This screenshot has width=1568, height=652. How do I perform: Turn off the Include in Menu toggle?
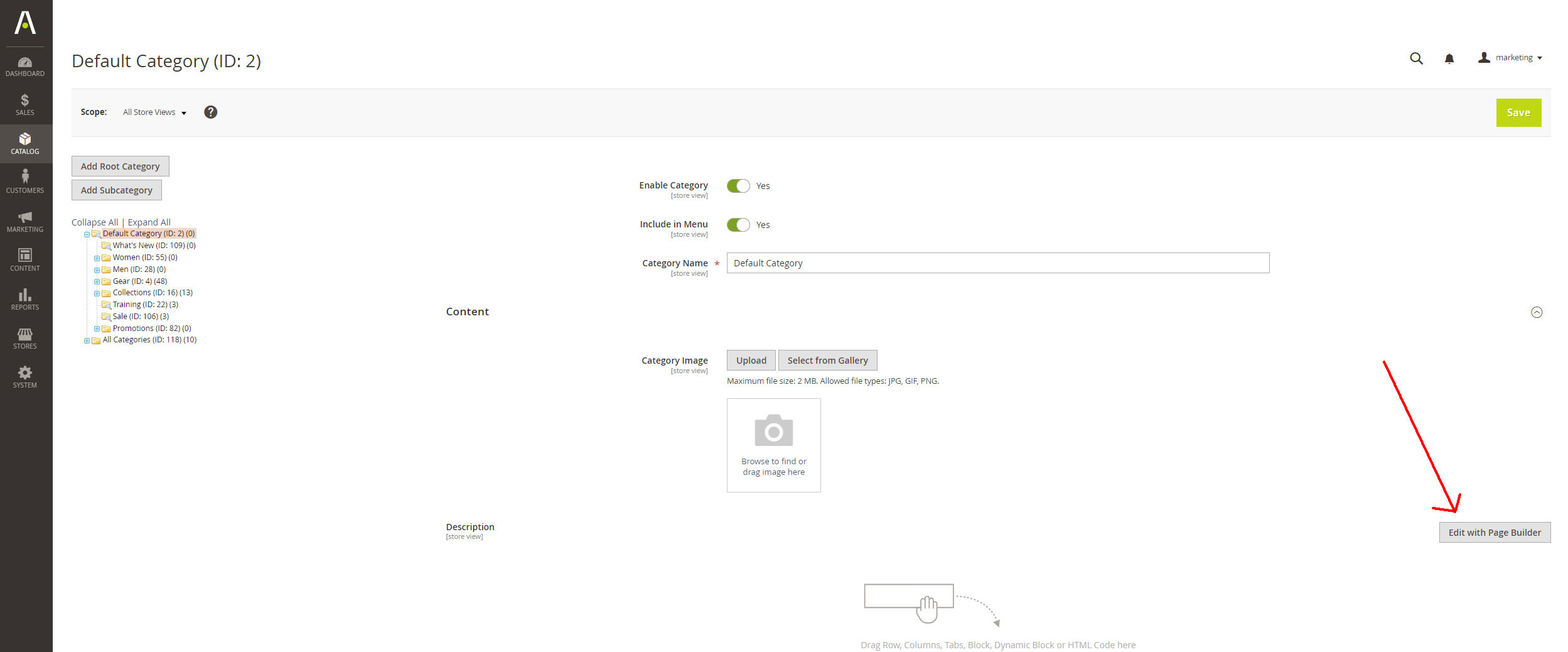[x=738, y=225]
